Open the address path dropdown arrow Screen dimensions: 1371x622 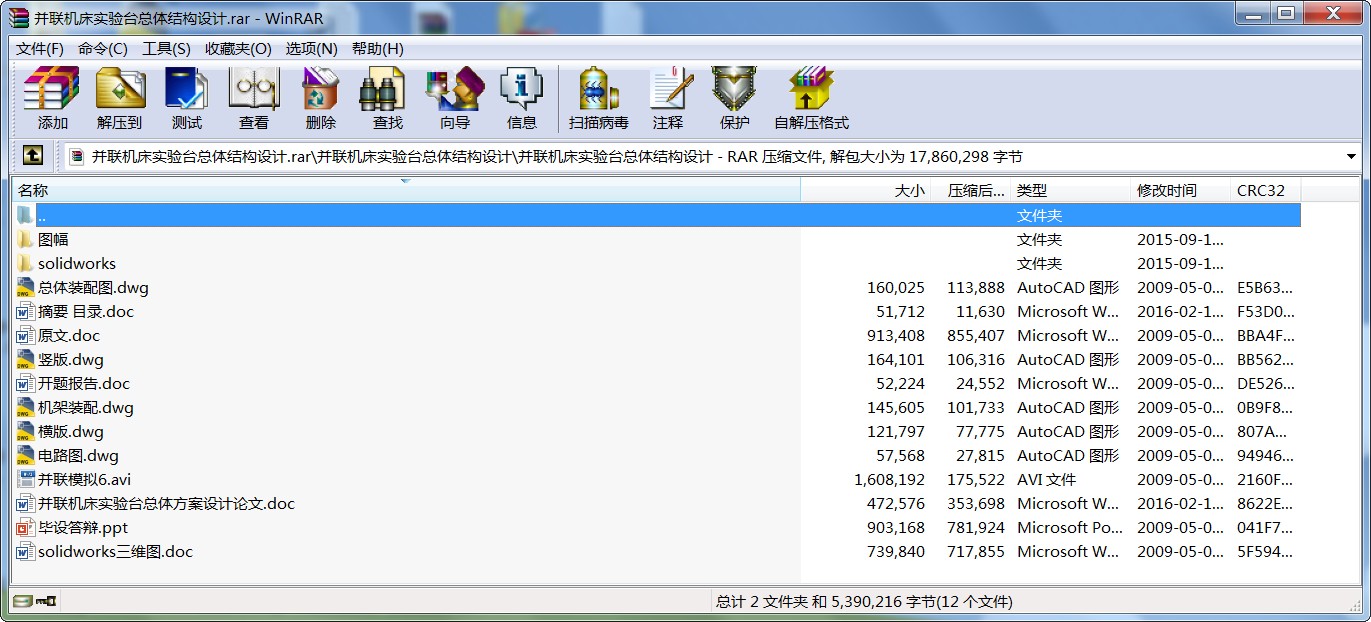point(1351,157)
